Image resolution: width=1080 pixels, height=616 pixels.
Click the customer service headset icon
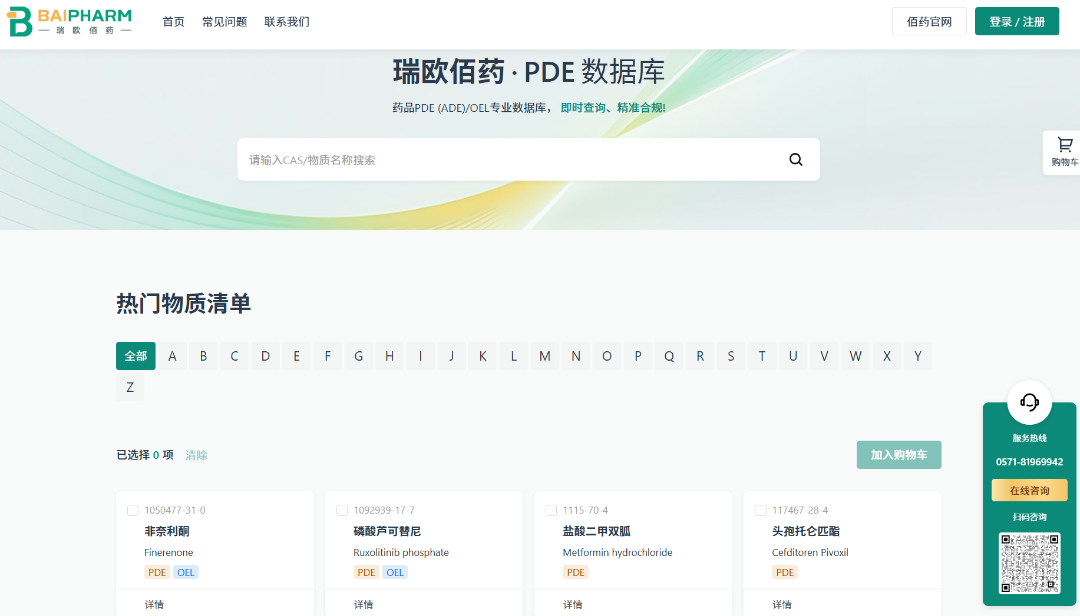[x=1029, y=402]
